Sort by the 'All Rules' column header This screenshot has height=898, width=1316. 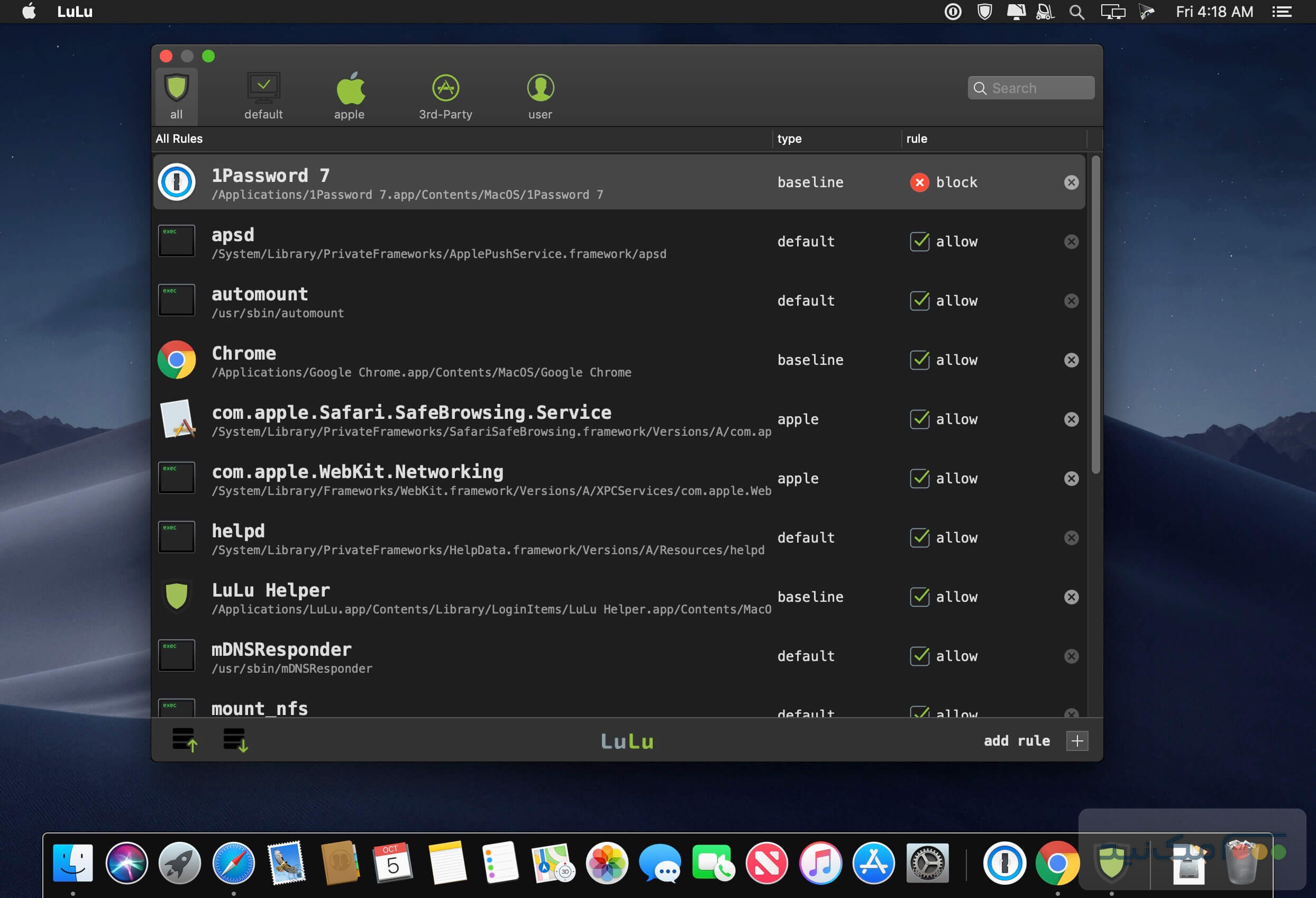tap(179, 139)
